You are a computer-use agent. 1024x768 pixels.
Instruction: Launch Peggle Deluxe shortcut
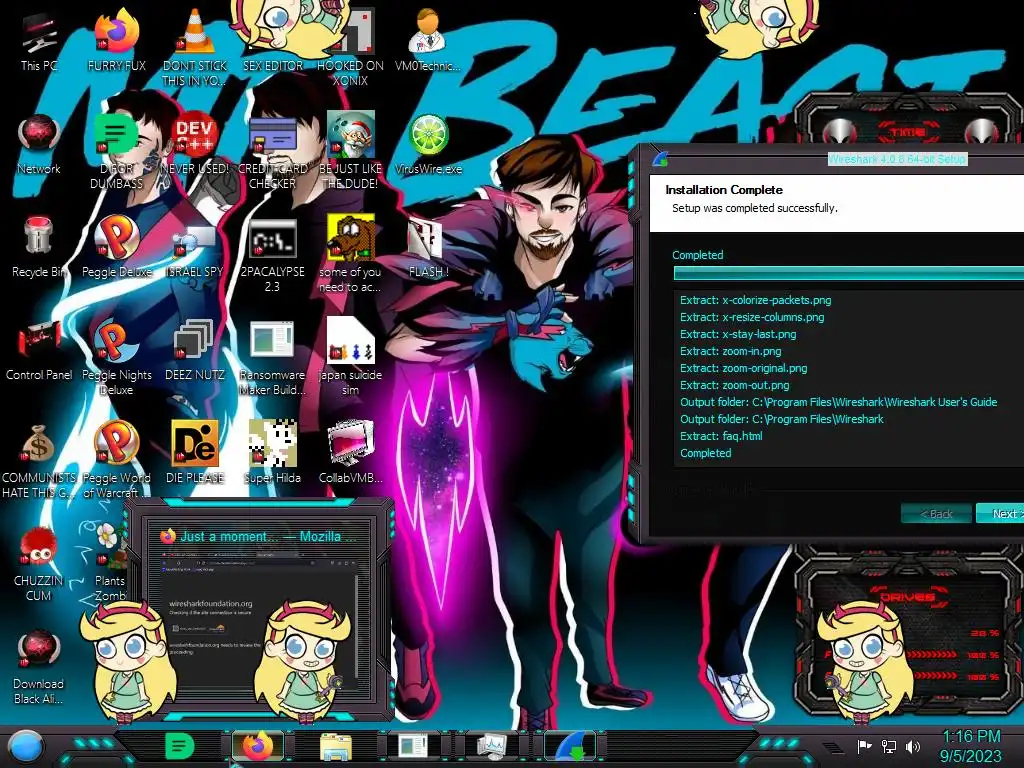click(x=116, y=247)
